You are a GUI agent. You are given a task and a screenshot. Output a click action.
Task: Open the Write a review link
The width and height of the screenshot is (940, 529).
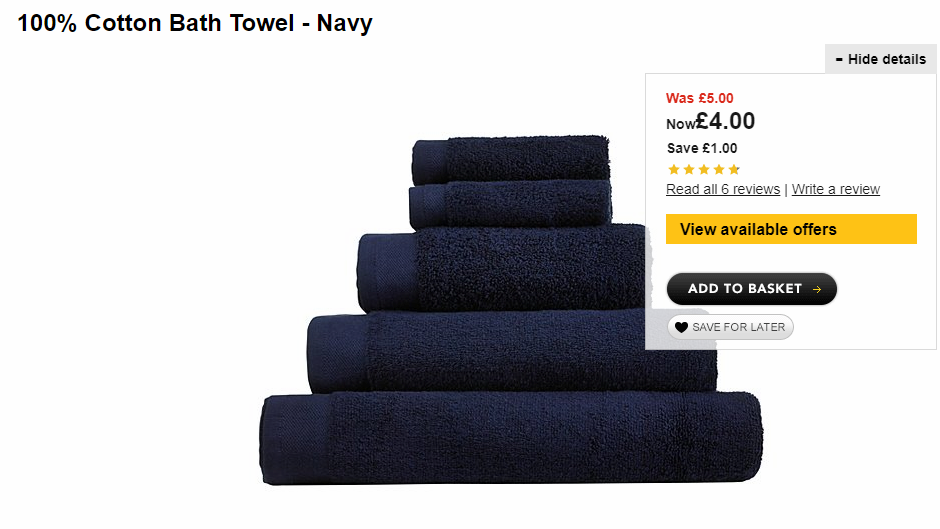coord(836,190)
